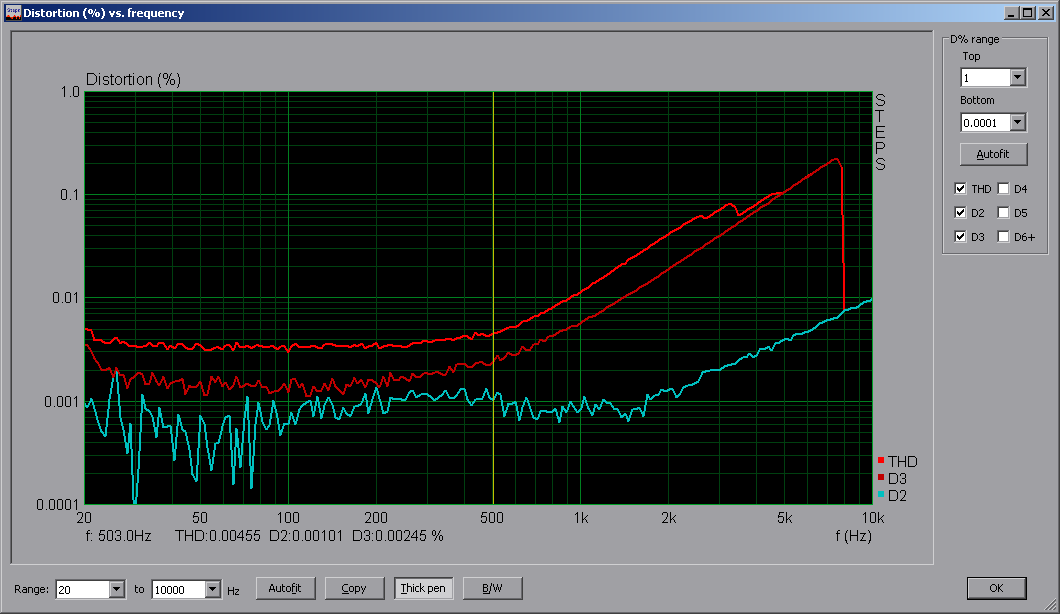
Task: Check the D6+ harmonics box
Action: [1003, 237]
